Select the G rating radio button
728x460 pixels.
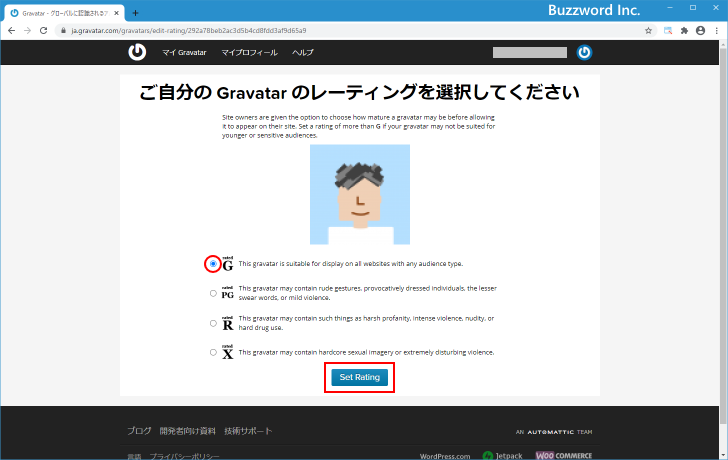coord(213,264)
